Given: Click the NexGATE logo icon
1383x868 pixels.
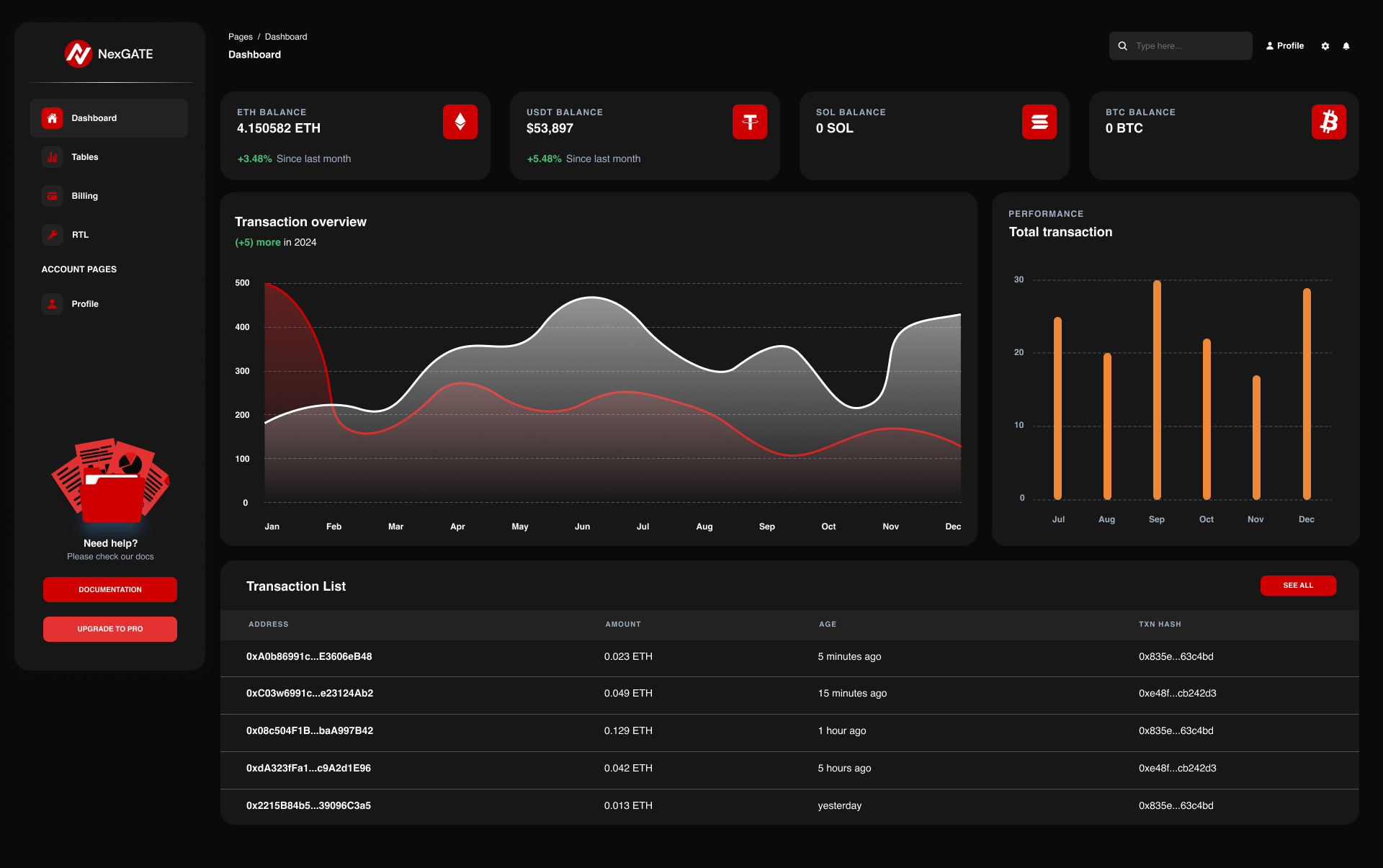Looking at the screenshot, I should point(78,54).
